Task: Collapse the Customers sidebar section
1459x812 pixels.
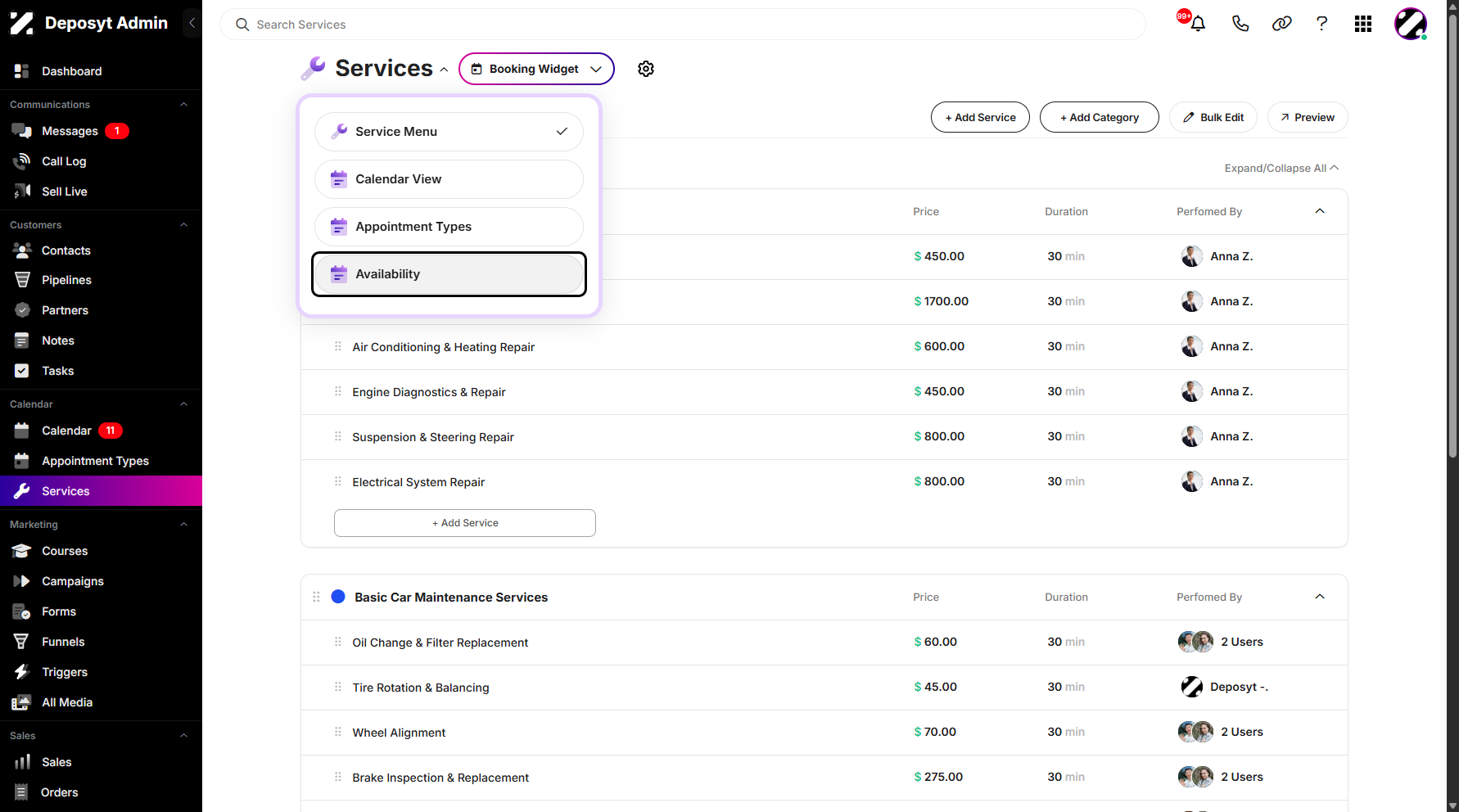Action: tap(183, 224)
